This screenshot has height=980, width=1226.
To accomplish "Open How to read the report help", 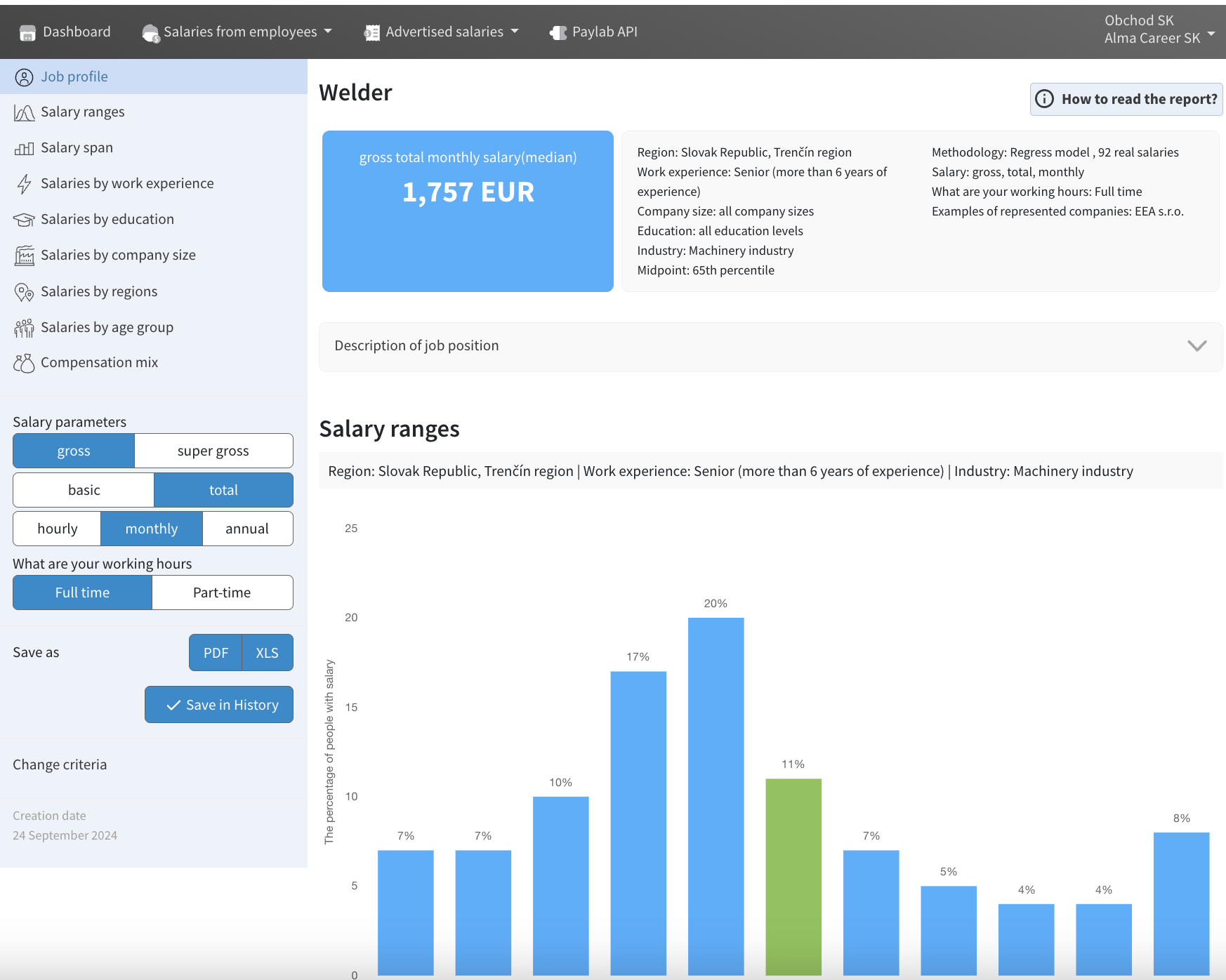I will [1126, 99].
